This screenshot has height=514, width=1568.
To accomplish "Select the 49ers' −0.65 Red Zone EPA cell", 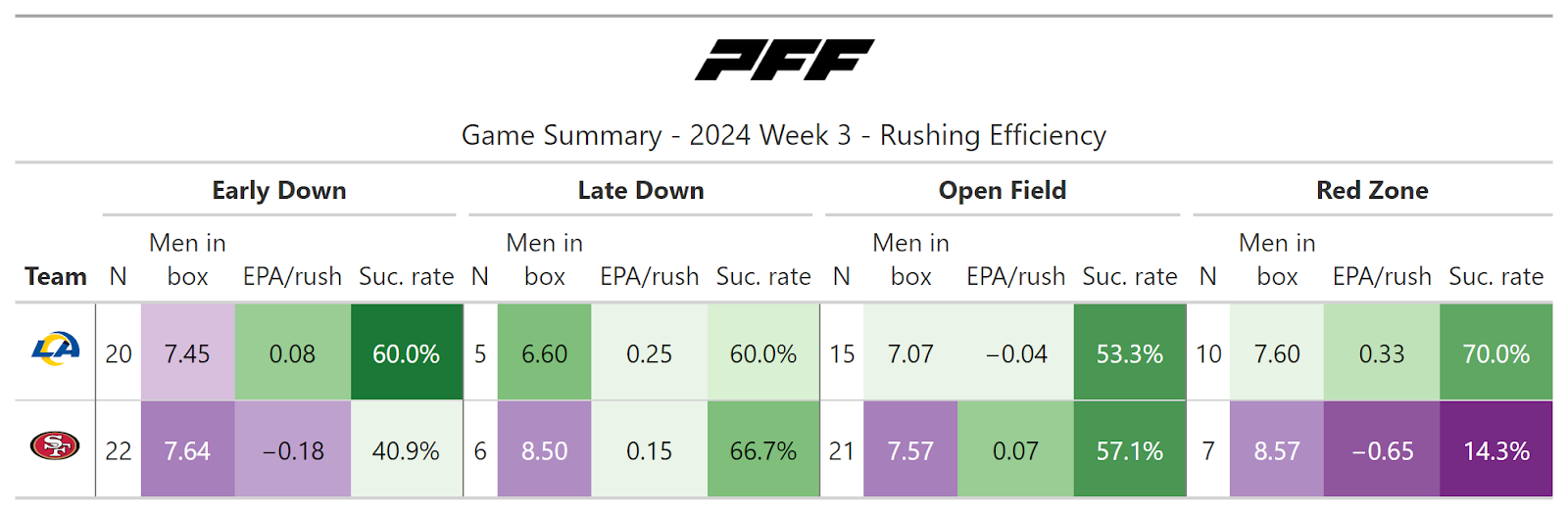I will 1382,450.
